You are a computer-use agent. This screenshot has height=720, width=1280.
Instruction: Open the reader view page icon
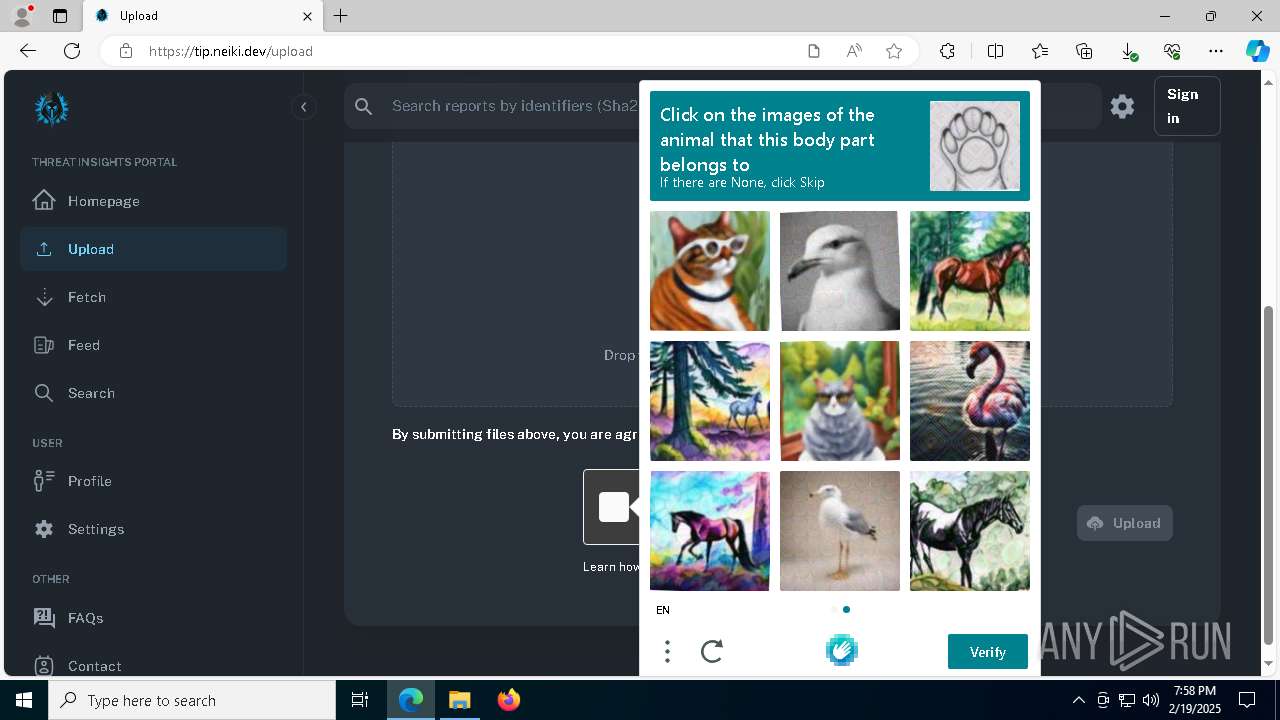(814, 51)
